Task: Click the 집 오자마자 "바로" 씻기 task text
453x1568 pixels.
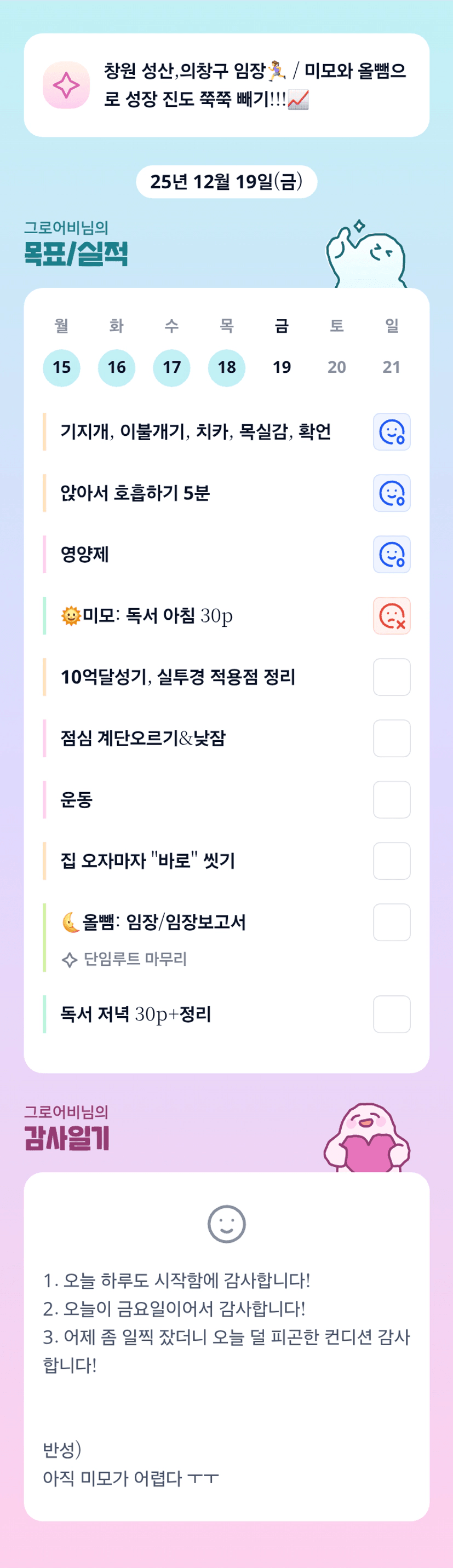Action: 147,861
